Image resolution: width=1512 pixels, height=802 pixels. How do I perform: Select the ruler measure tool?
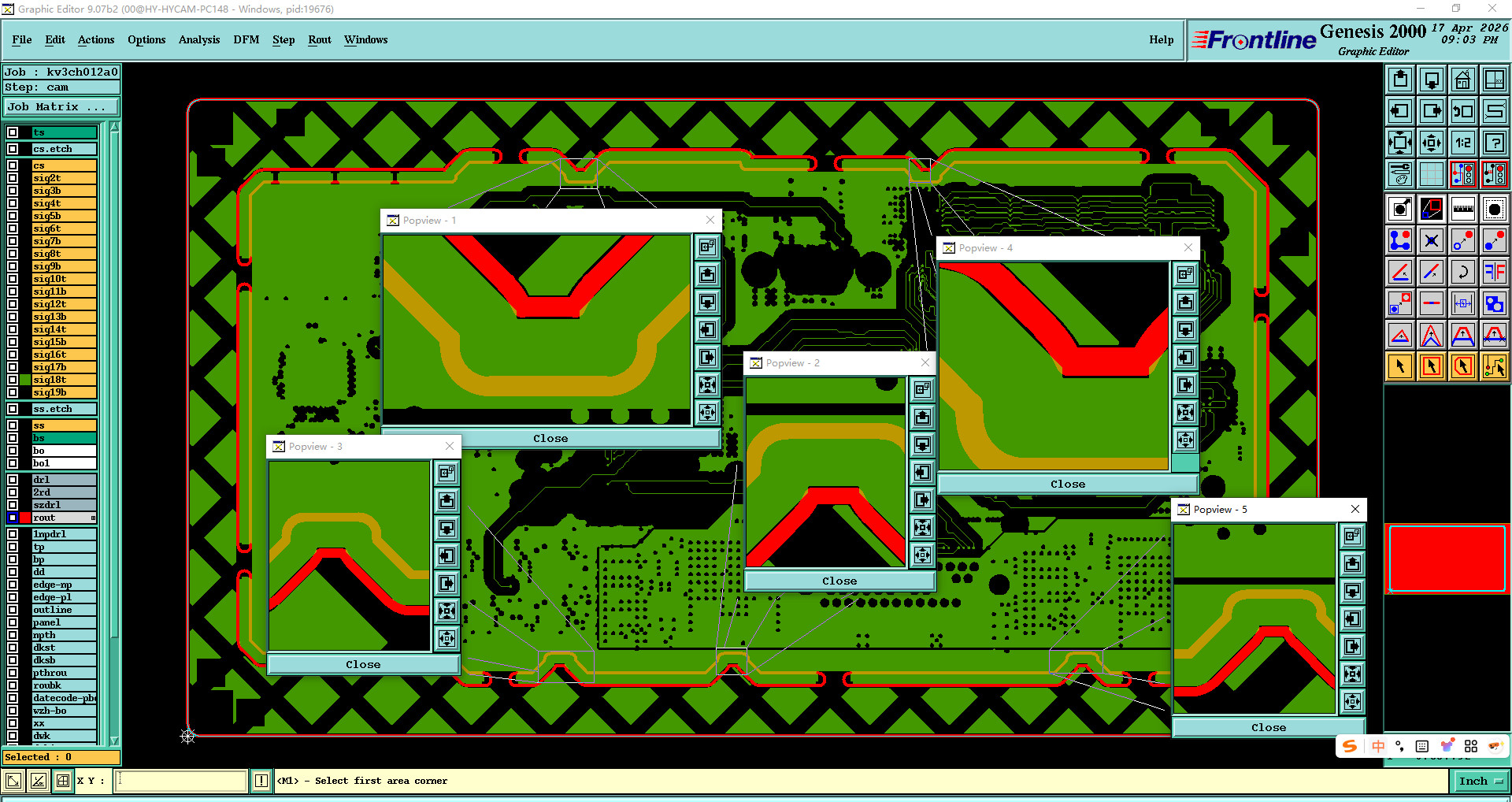(x=1463, y=209)
